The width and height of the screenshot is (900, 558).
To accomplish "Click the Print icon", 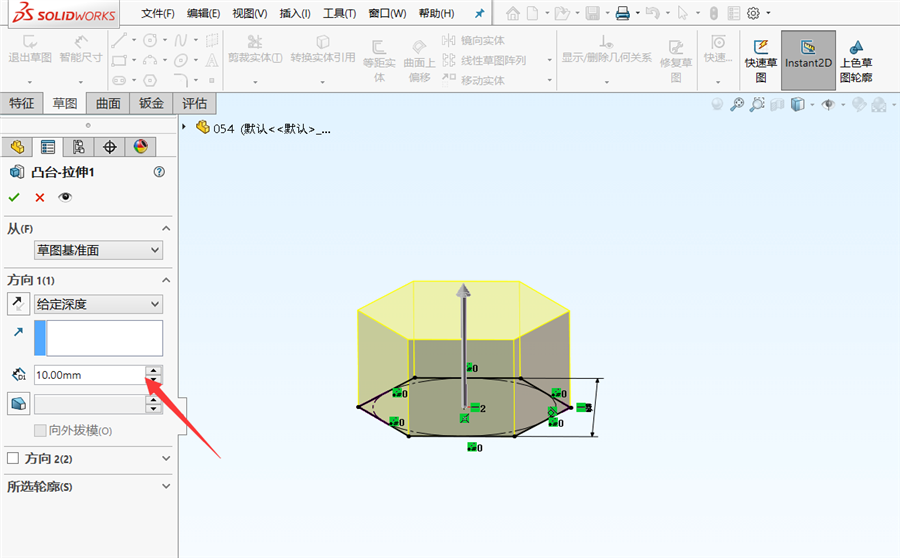I will click(623, 13).
